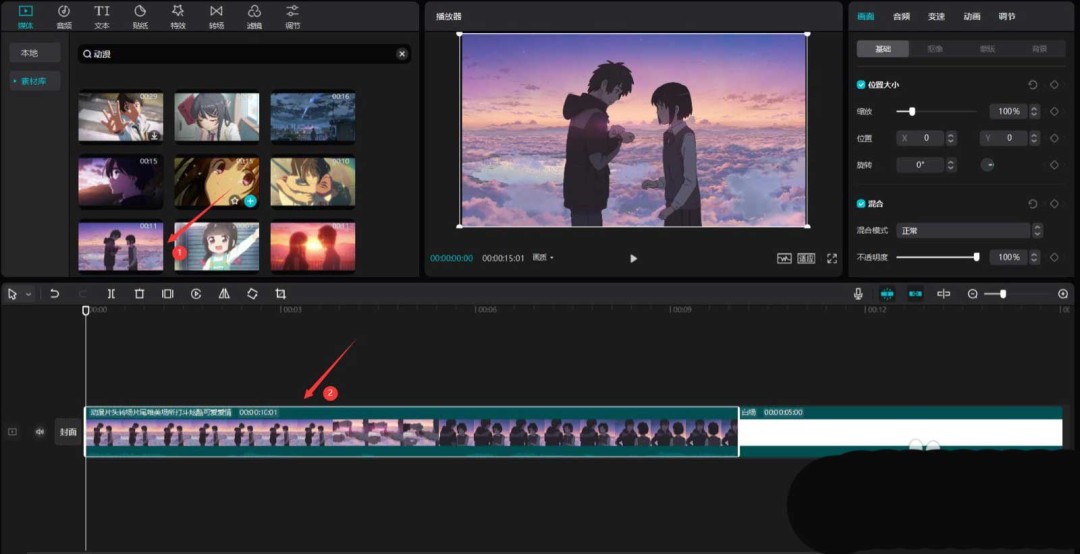Image resolution: width=1080 pixels, height=554 pixels.
Task: Open the 画质 preview quality dropdown
Action: 543,258
